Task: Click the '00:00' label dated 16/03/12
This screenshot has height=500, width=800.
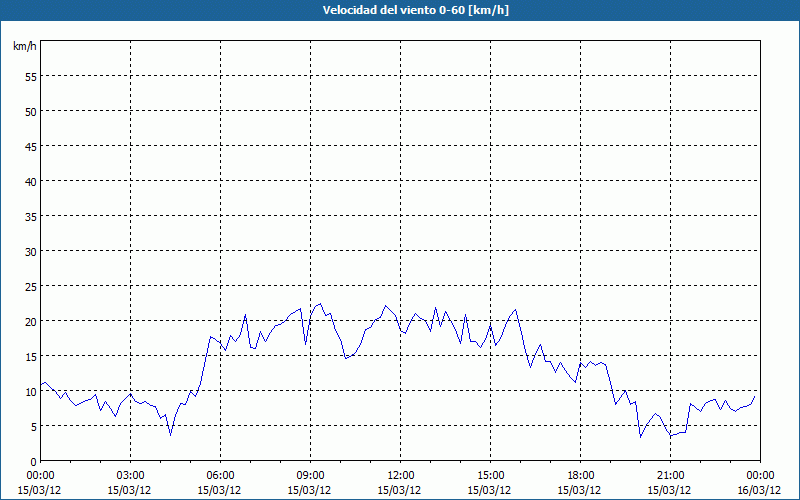Action: tap(760, 476)
